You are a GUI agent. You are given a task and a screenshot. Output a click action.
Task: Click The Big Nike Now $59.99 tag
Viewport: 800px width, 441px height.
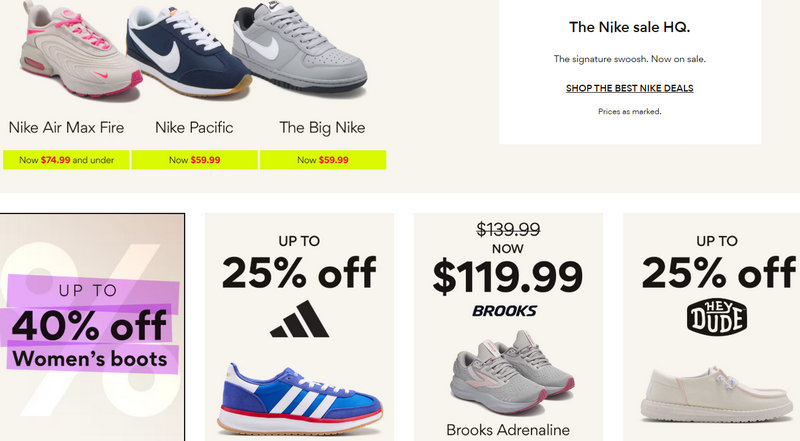click(322, 160)
